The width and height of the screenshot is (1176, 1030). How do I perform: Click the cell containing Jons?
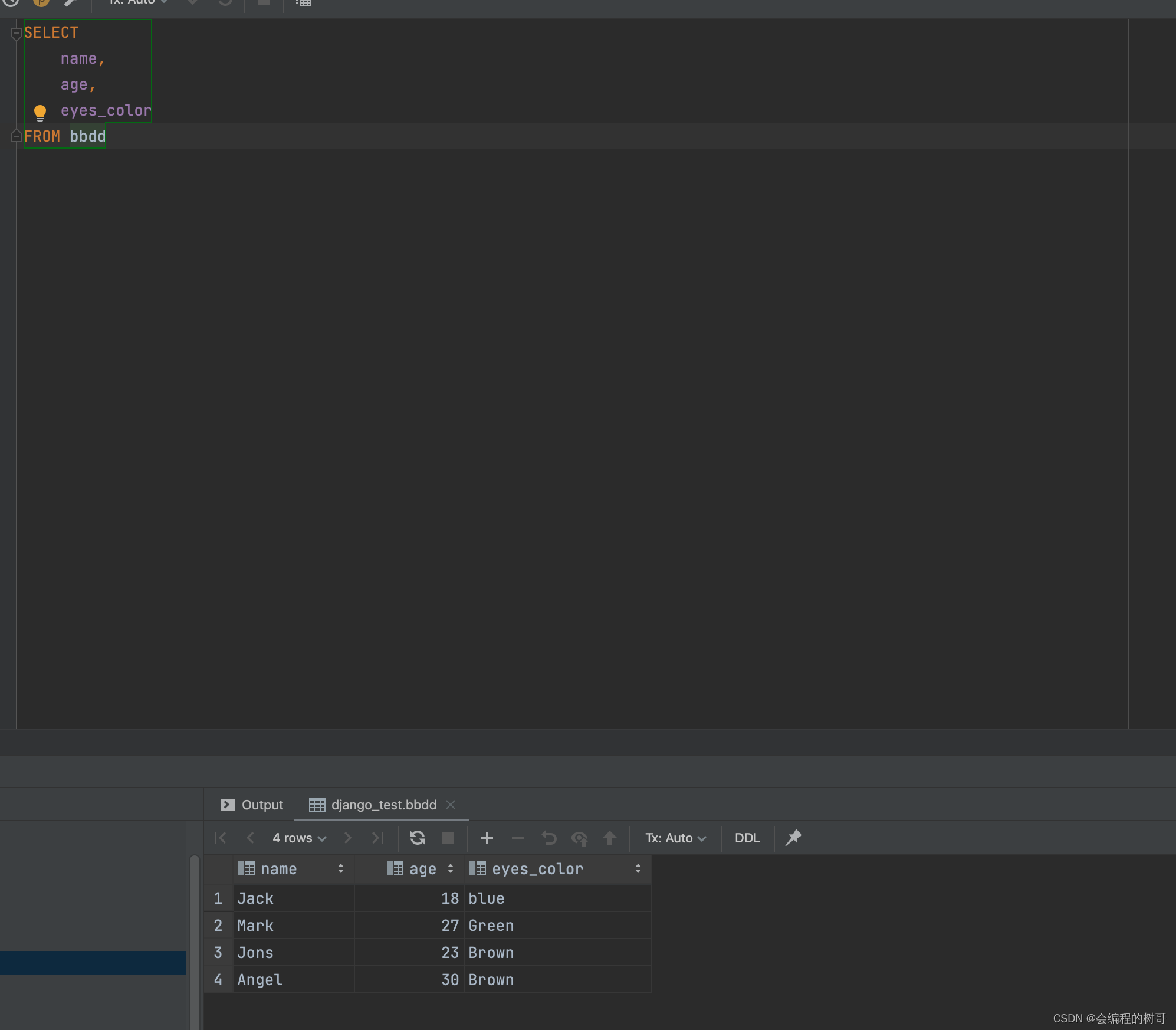[294, 953]
